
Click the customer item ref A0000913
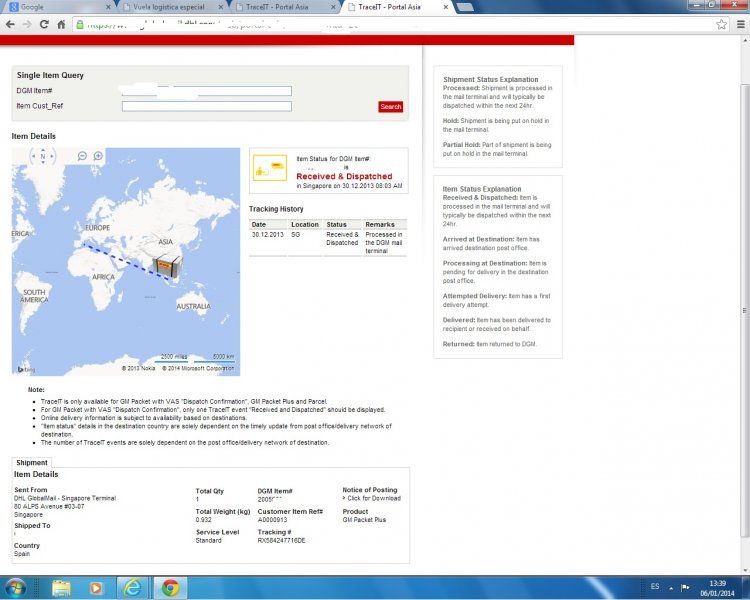tap(272, 520)
